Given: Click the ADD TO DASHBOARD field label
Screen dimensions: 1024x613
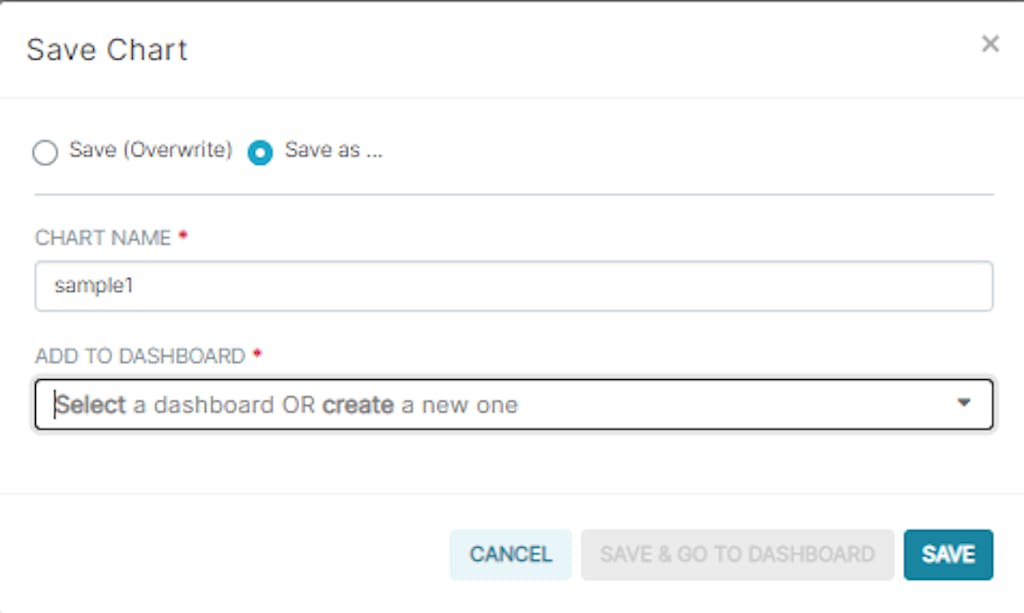Looking at the screenshot, I should click(x=140, y=356).
